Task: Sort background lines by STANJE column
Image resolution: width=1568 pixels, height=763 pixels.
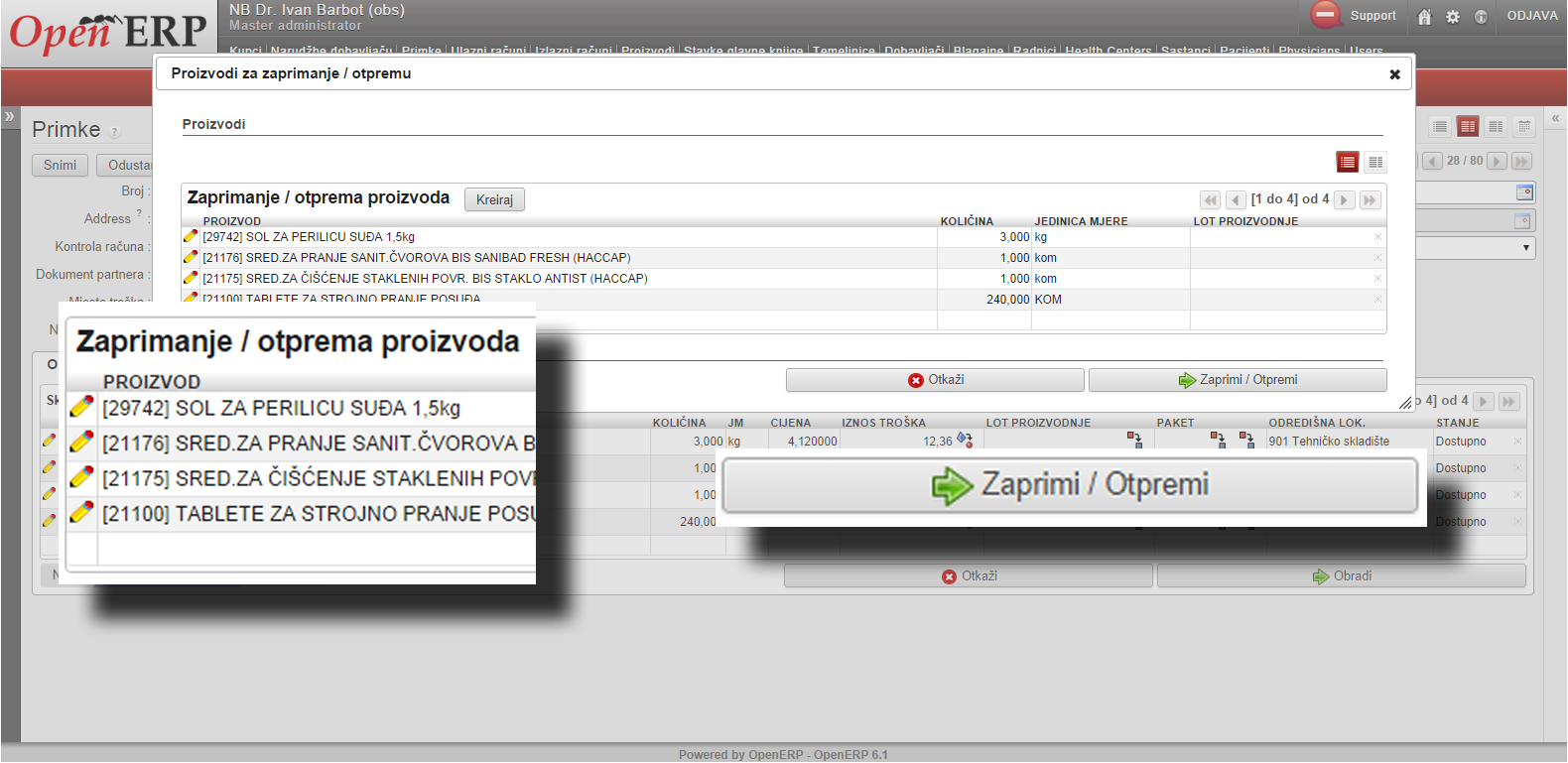Action: click(x=1457, y=424)
